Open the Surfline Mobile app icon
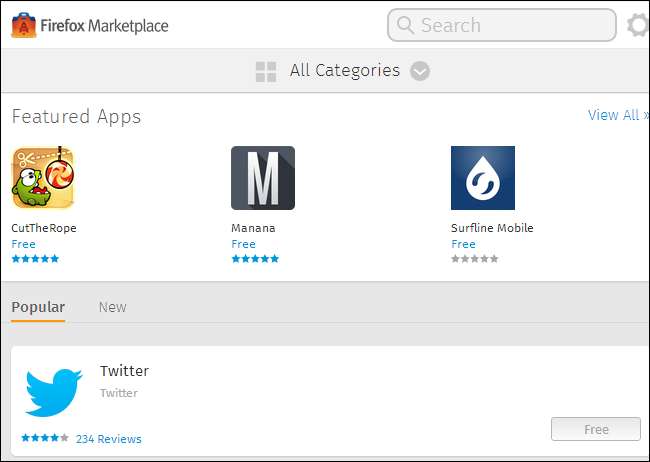The image size is (650, 462). [483, 178]
